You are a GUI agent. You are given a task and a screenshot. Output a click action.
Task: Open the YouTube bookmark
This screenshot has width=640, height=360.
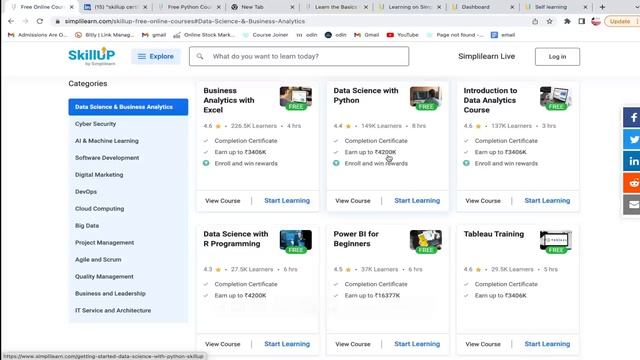(x=402, y=35)
